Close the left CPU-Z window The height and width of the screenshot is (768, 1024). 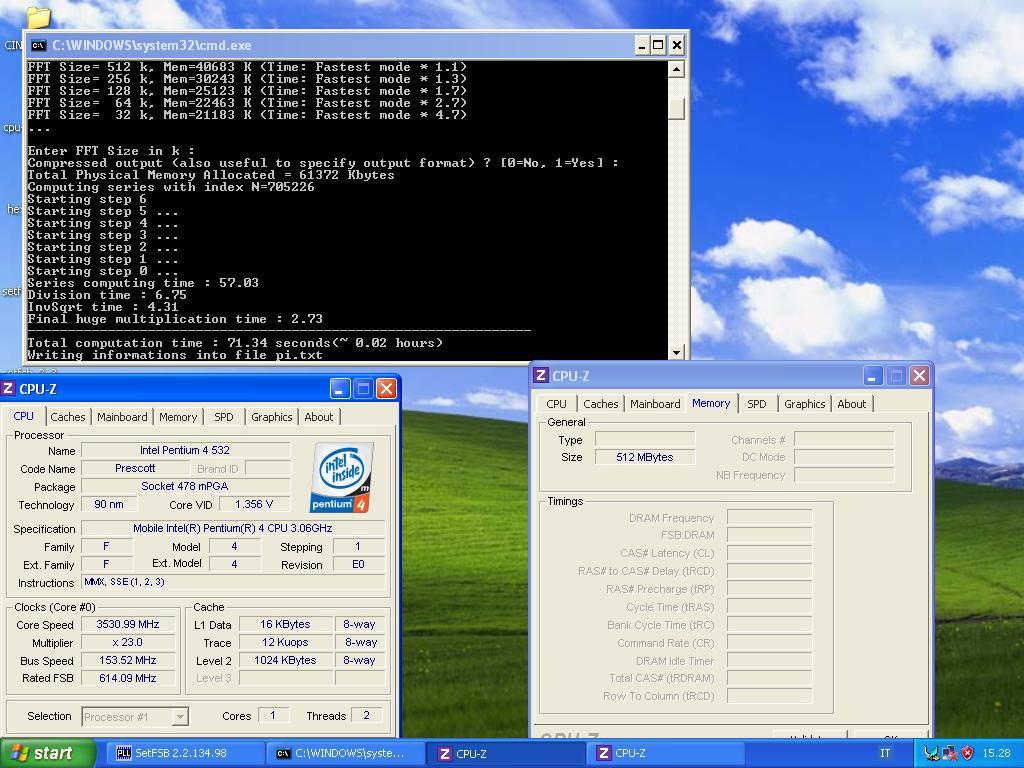coord(386,389)
